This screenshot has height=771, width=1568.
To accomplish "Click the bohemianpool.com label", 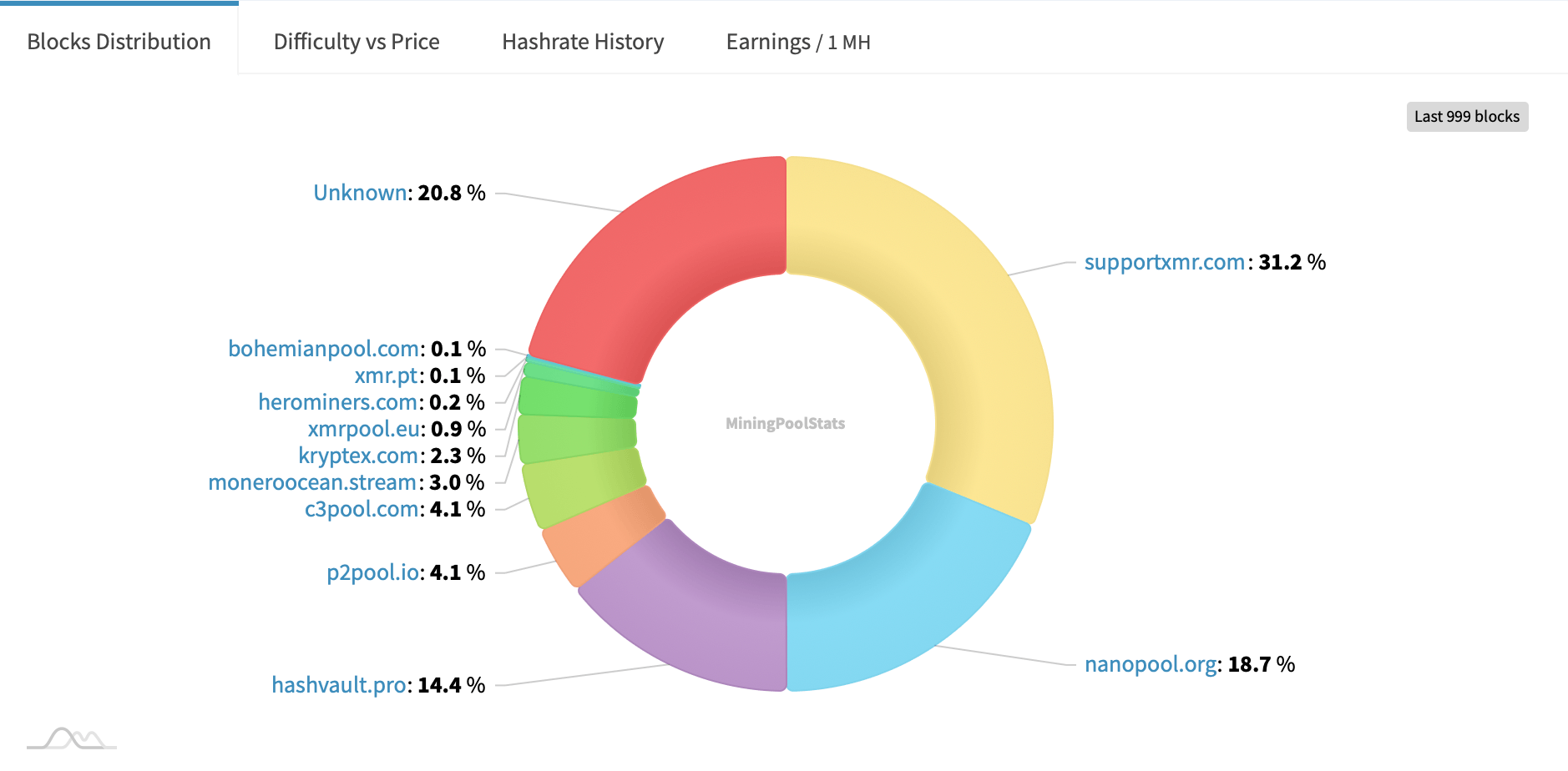I will [x=323, y=349].
